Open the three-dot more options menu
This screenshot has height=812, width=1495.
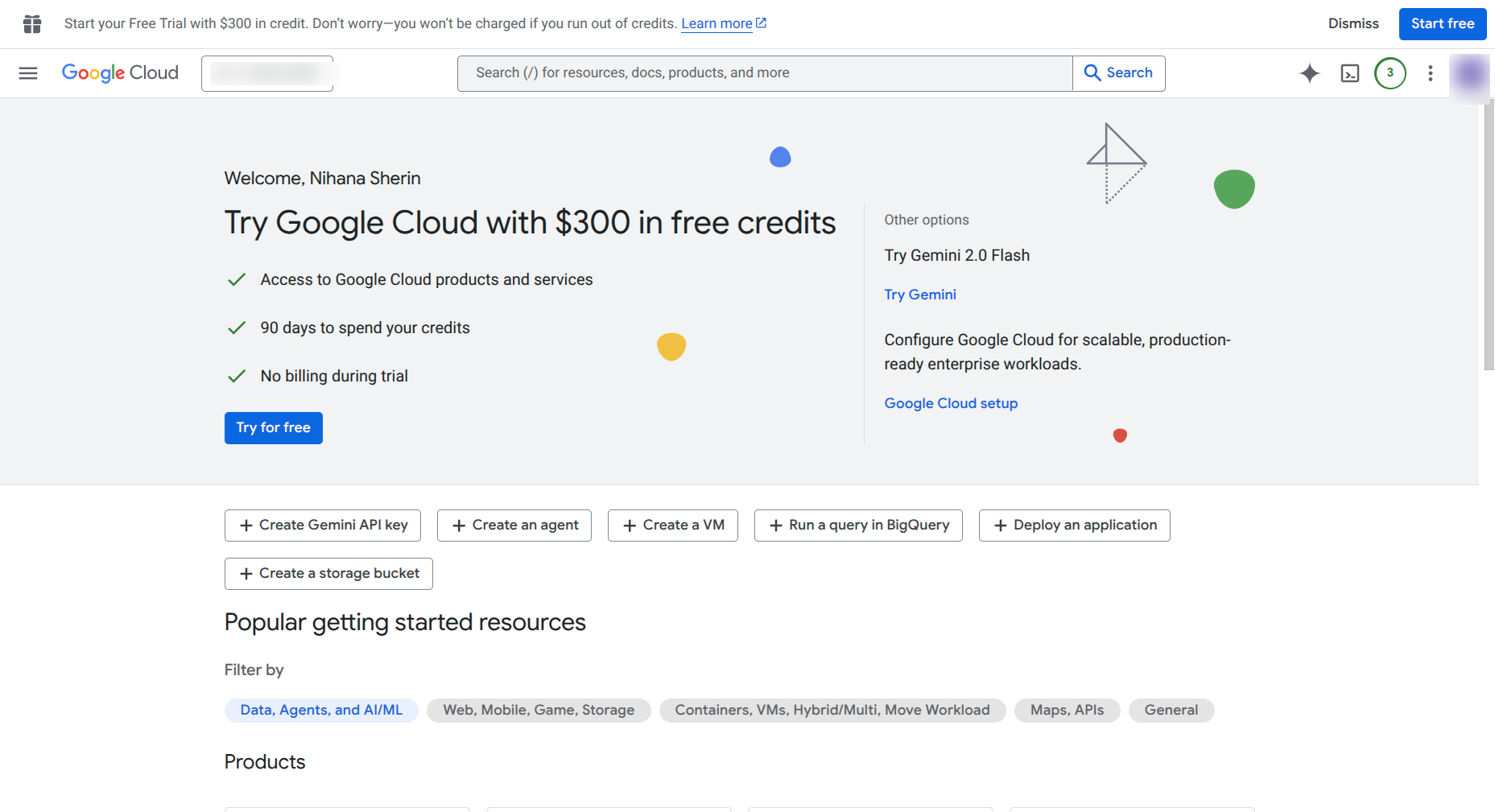1431,73
